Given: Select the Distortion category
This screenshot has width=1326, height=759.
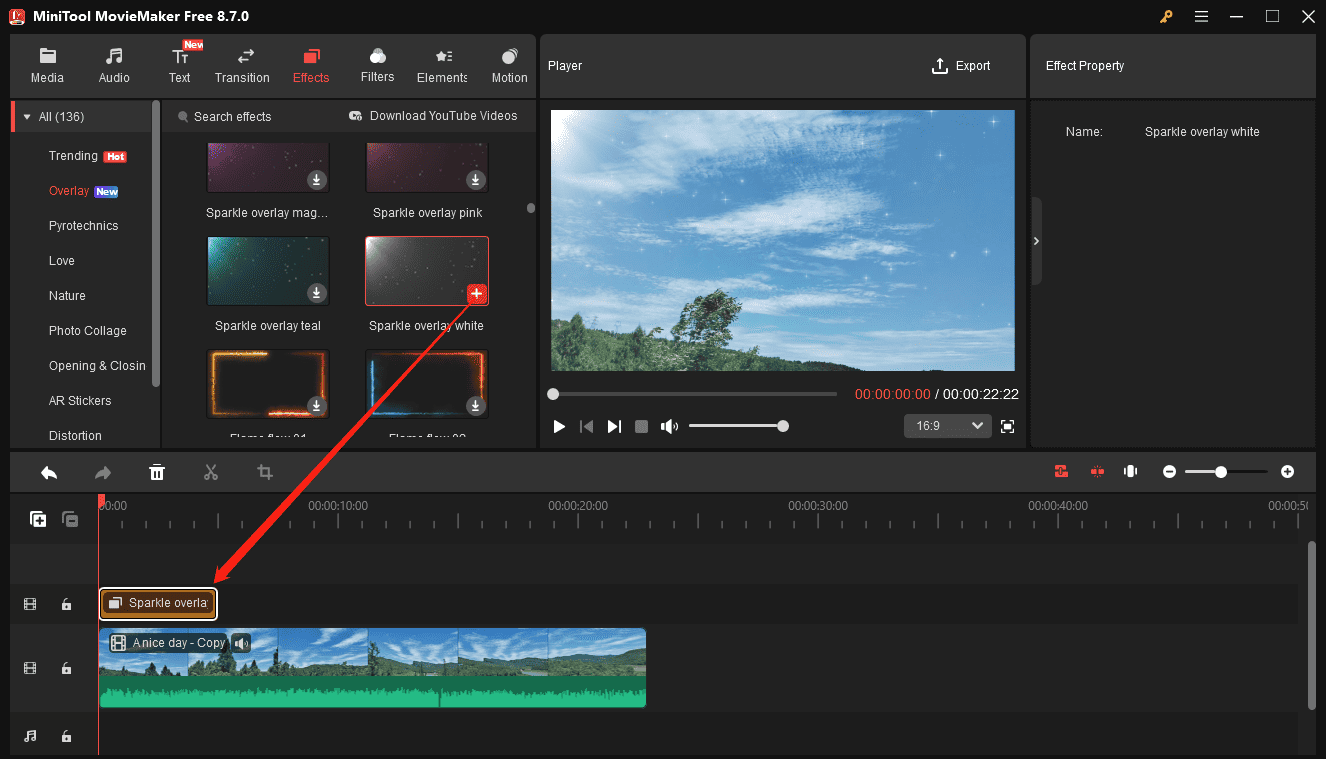Looking at the screenshot, I should pos(75,436).
